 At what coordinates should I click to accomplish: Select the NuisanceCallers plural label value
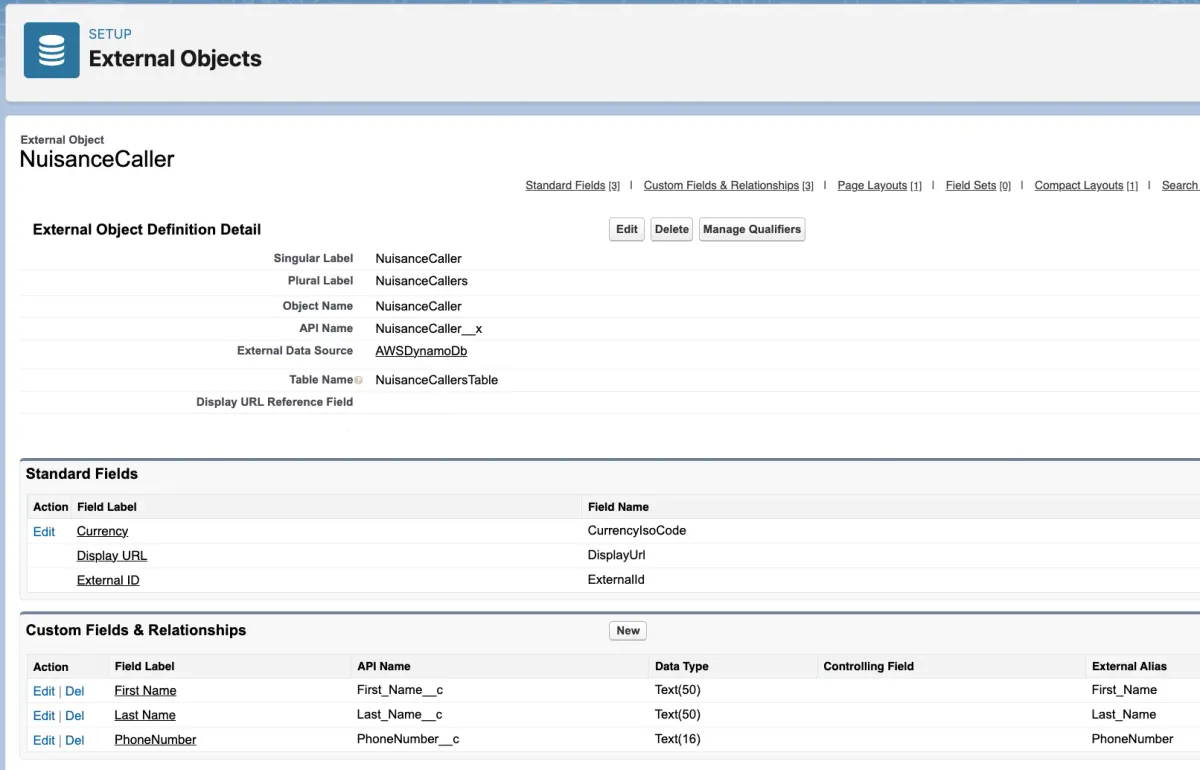point(421,281)
